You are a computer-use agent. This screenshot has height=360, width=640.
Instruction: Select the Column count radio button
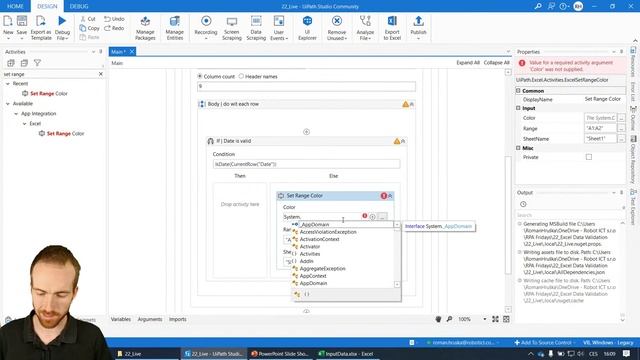[x=200, y=76]
